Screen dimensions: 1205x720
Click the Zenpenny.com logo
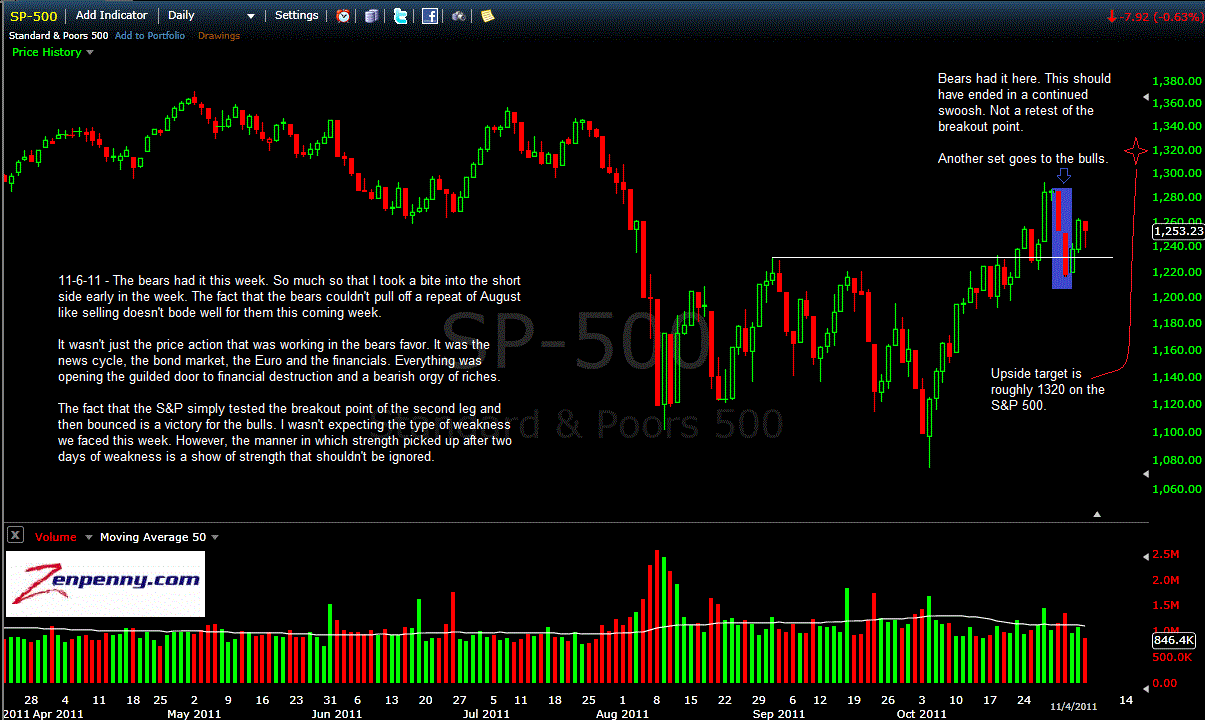click(x=105, y=582)
